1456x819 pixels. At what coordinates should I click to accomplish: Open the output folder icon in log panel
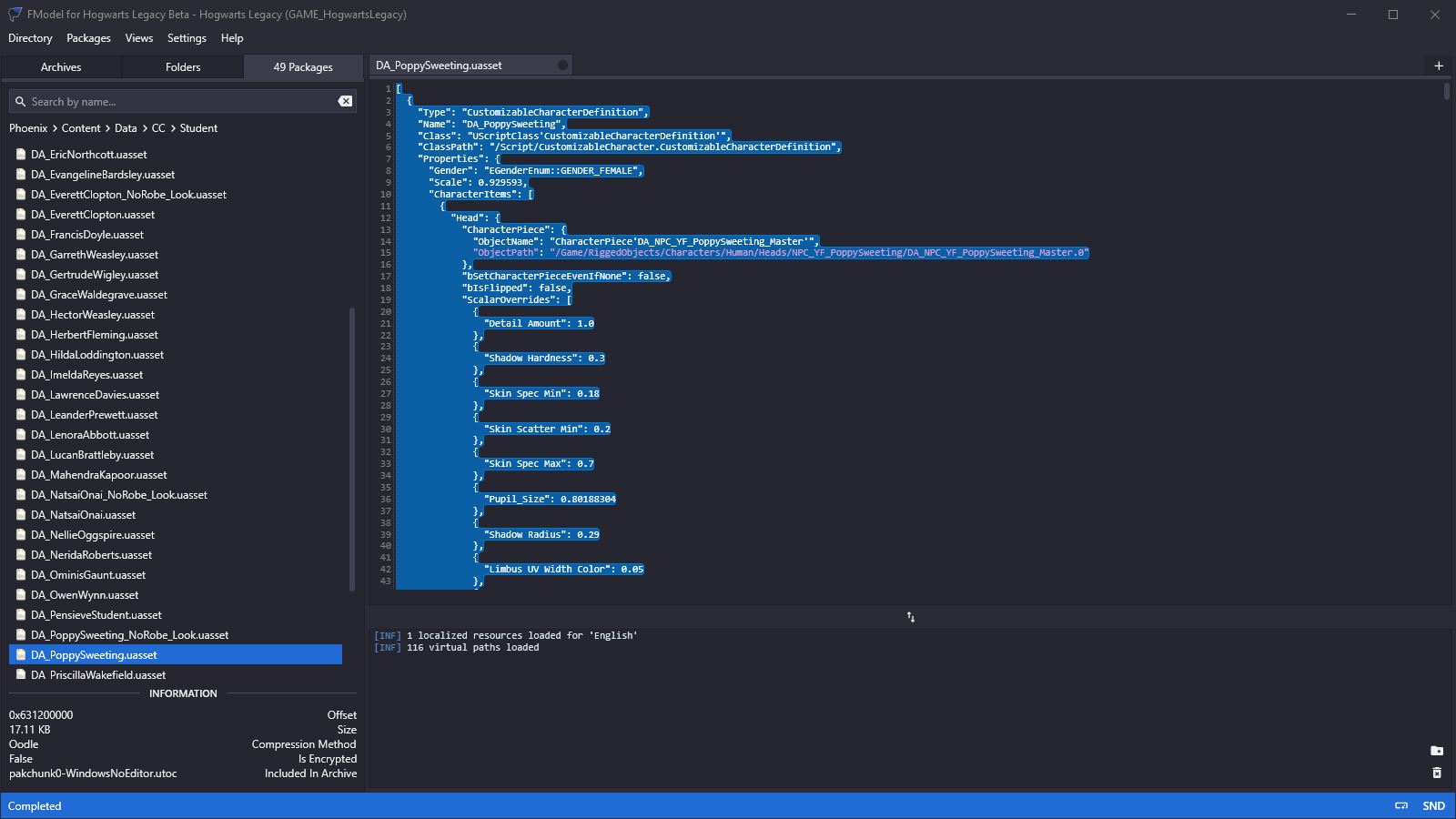click(1437, 751)
